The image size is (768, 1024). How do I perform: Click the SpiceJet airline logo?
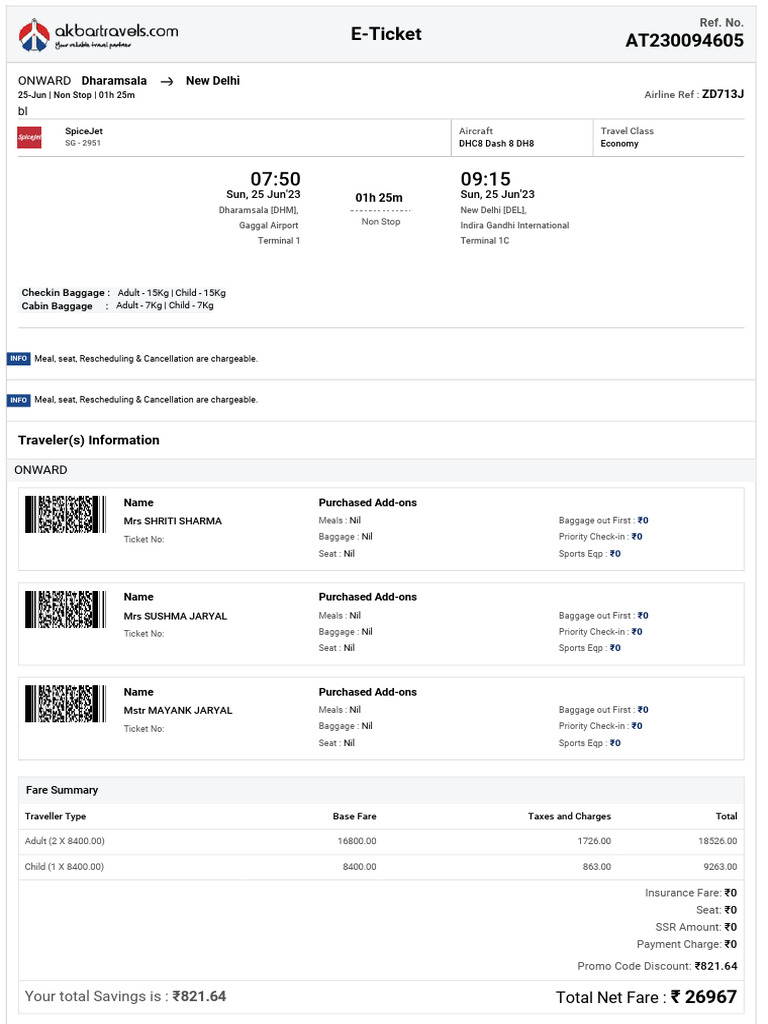29,137
